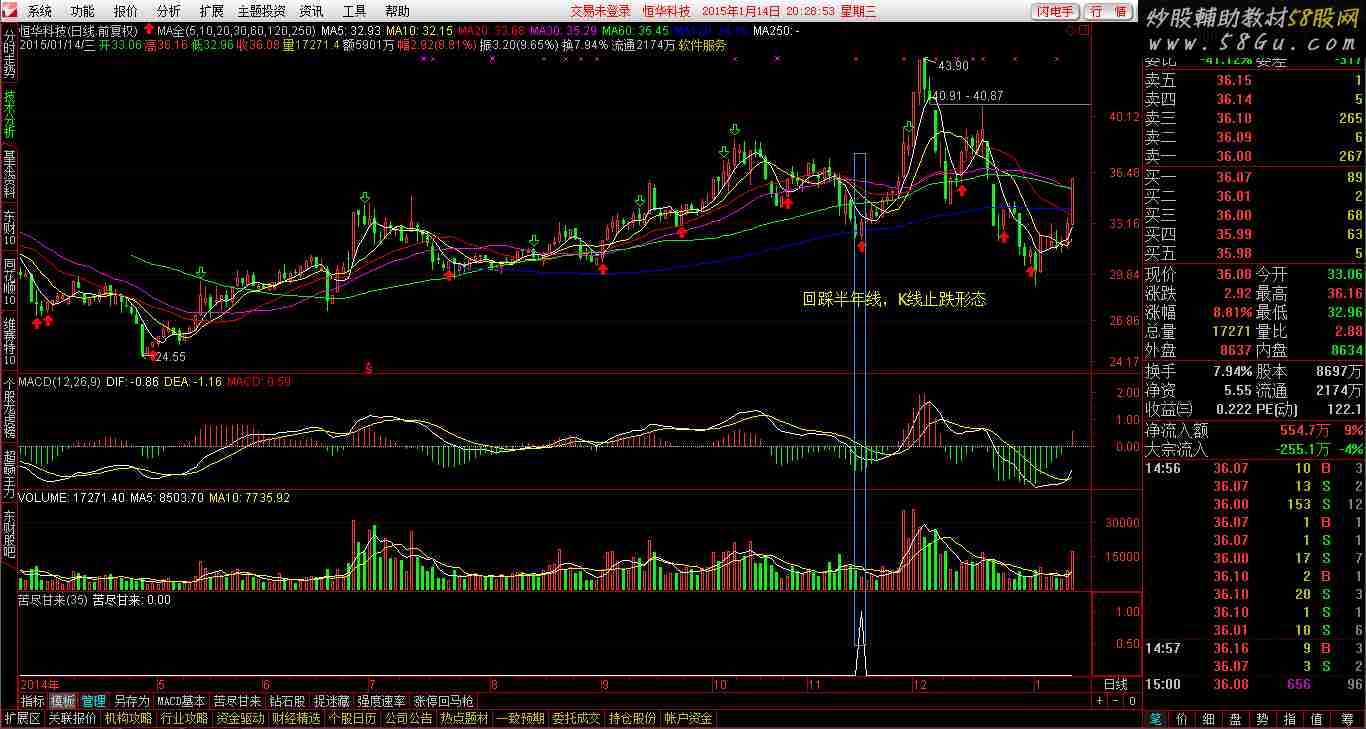Open the 资讯 menu
This screenshot has width=1366, height=729.
point(311,11)
